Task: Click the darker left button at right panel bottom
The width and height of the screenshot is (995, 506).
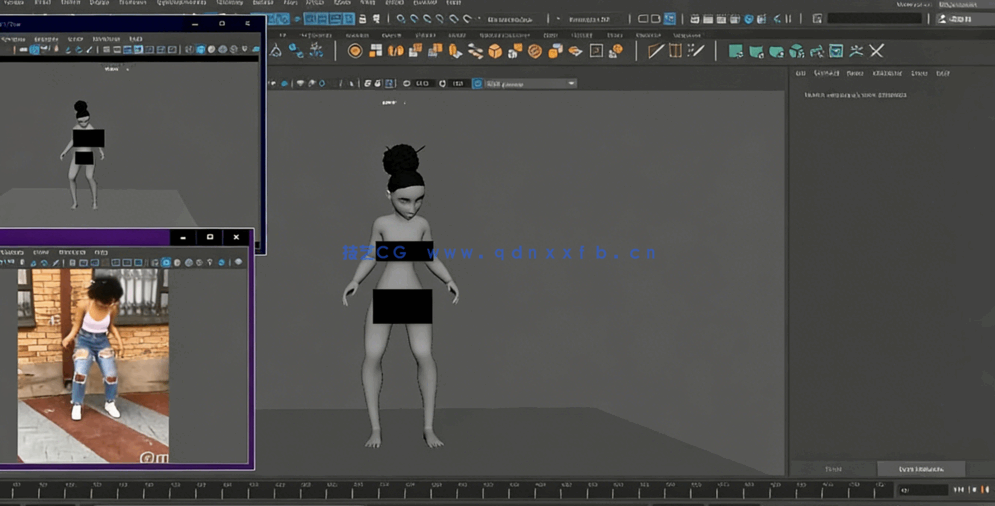Action: [834, 469]
